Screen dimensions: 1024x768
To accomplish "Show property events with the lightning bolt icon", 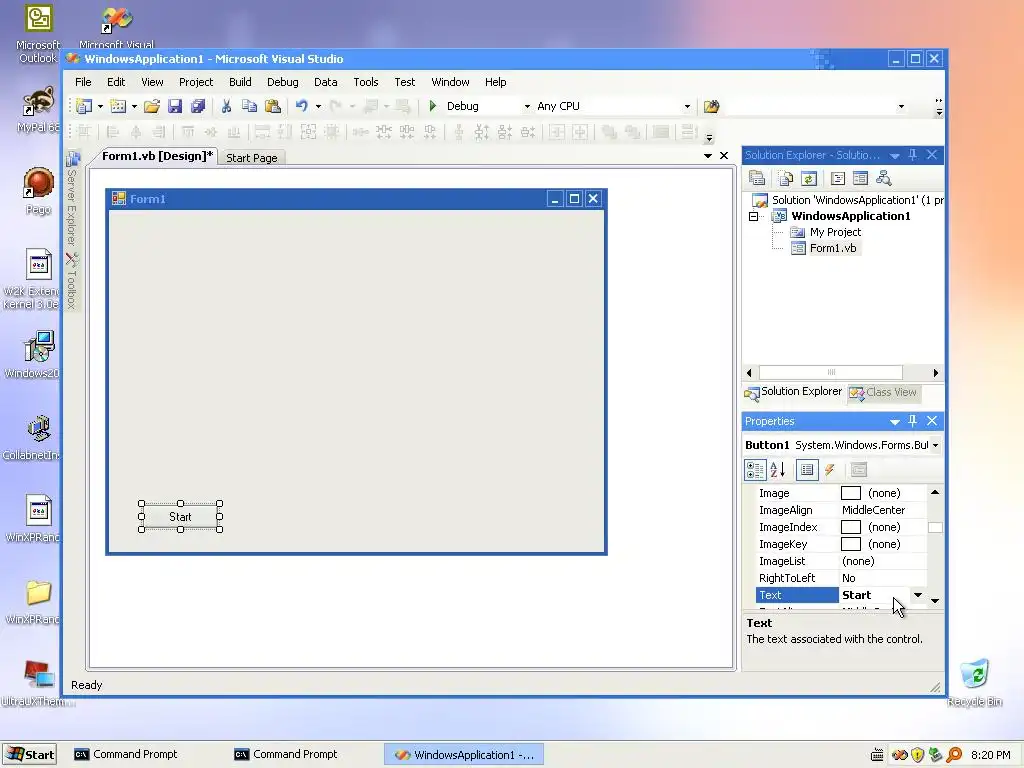I will (x=830, y=470).
